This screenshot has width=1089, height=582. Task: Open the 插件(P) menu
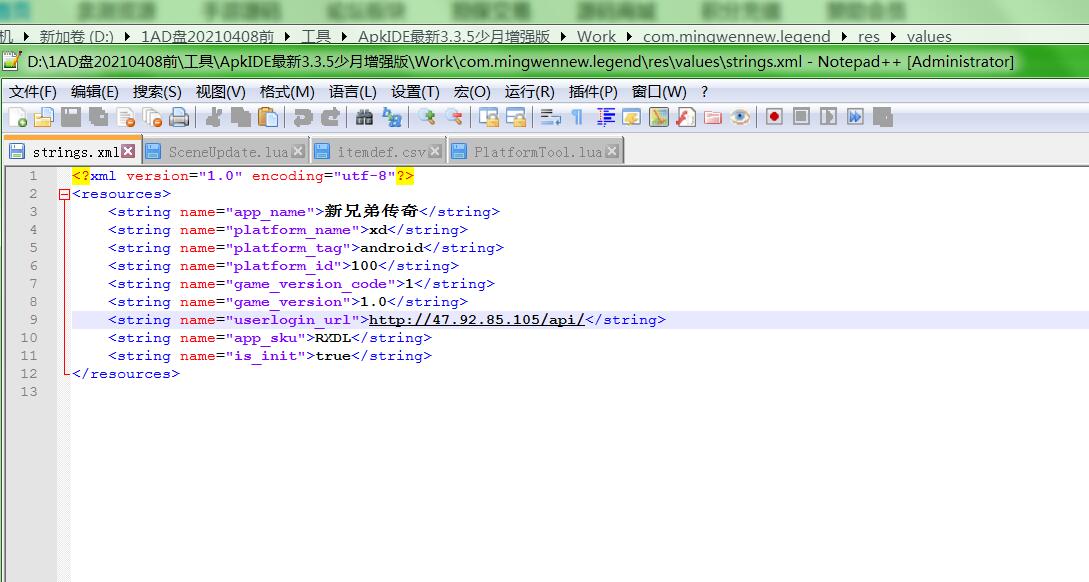click(x=592, y=91)
